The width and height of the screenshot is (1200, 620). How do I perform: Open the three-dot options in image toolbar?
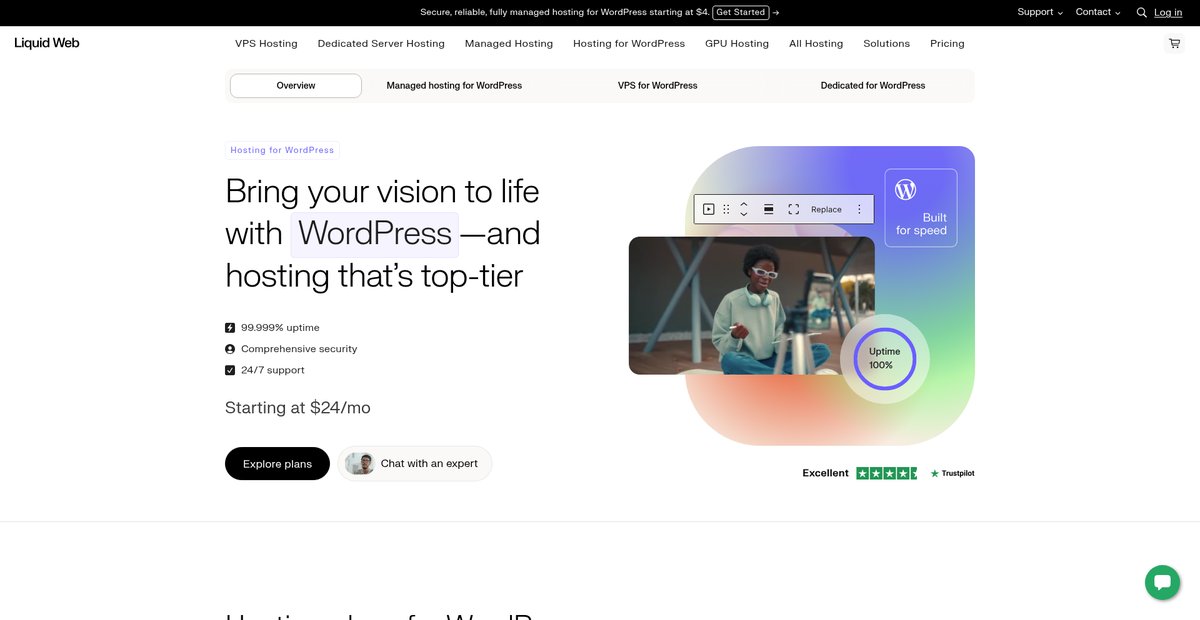(859, 209)
